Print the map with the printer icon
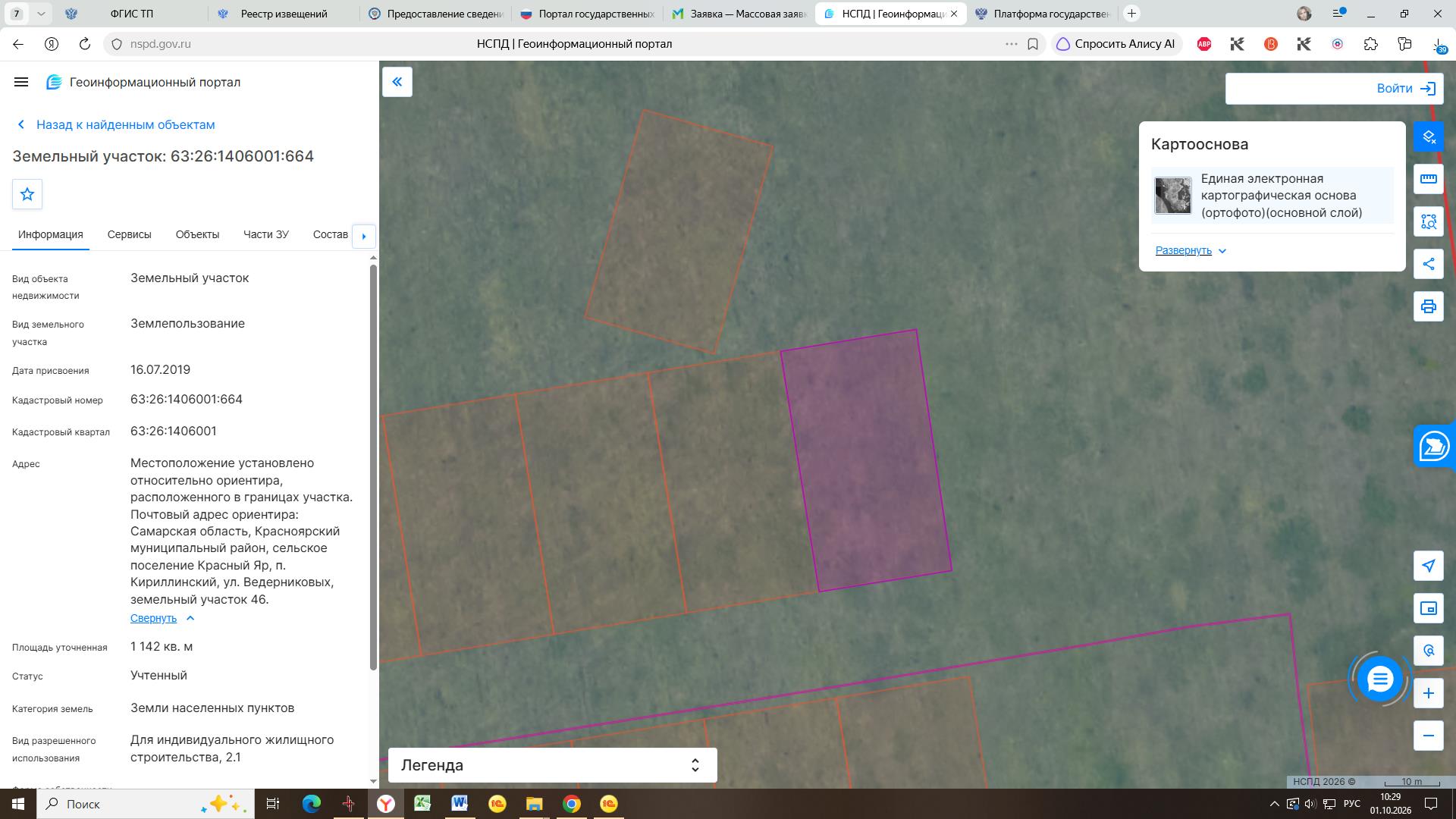The width and height of the screenshot is (1456, 819). click(x=1429, y=306)
